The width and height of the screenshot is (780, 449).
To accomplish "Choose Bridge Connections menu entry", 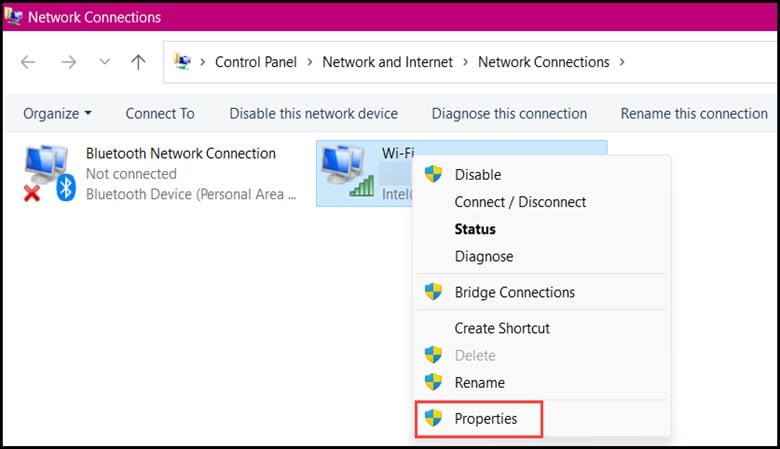I will [x=514, y=292].
